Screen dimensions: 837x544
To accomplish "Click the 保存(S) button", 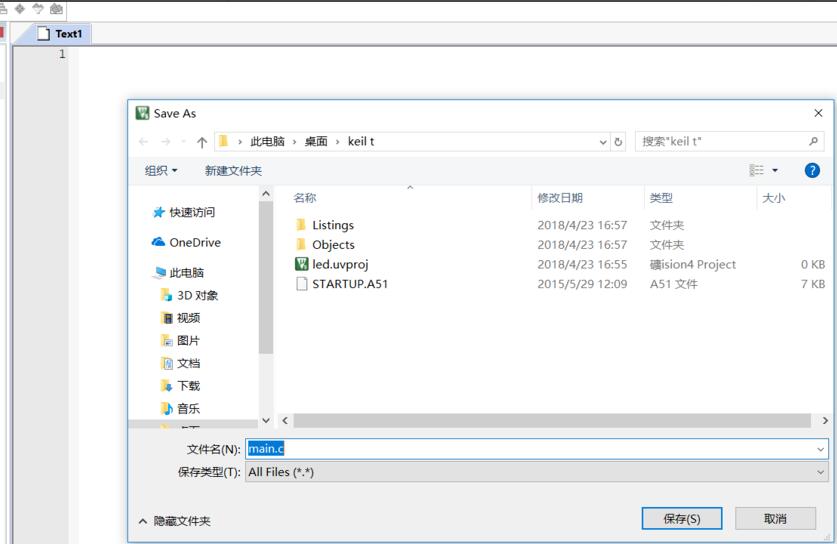I will coord(682,518).
